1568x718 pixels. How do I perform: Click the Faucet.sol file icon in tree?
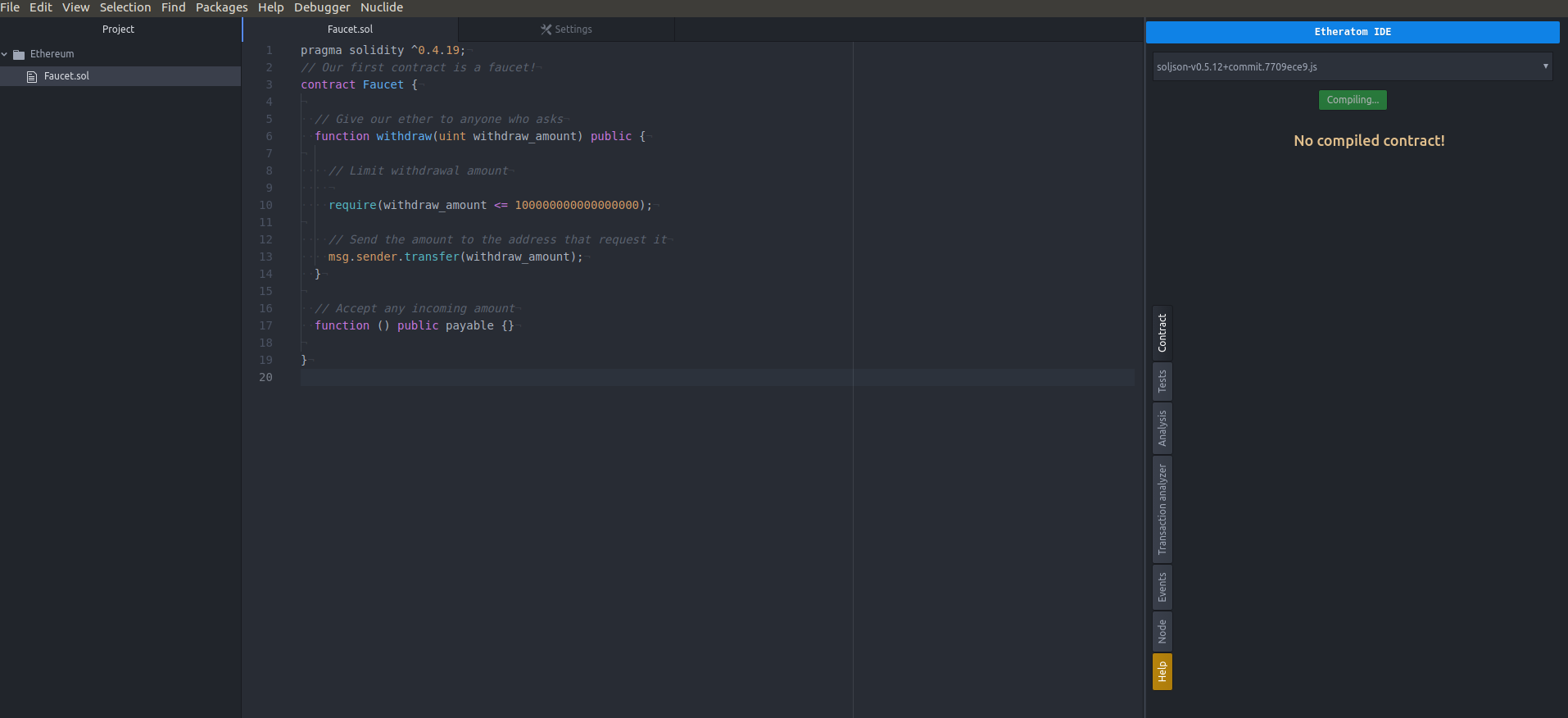[x=32, y=76]
